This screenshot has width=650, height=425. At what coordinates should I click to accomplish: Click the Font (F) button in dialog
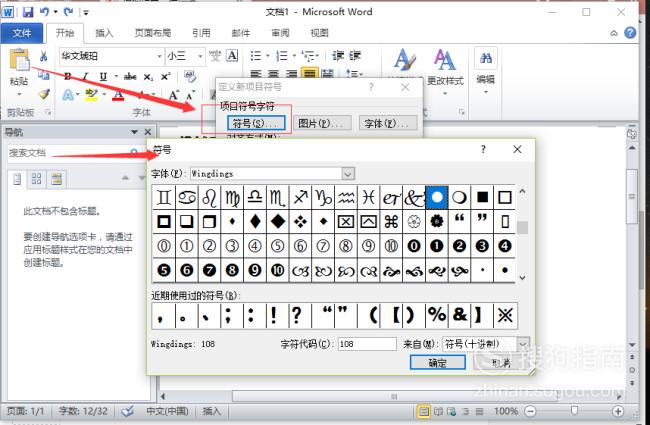click(388, 123)
